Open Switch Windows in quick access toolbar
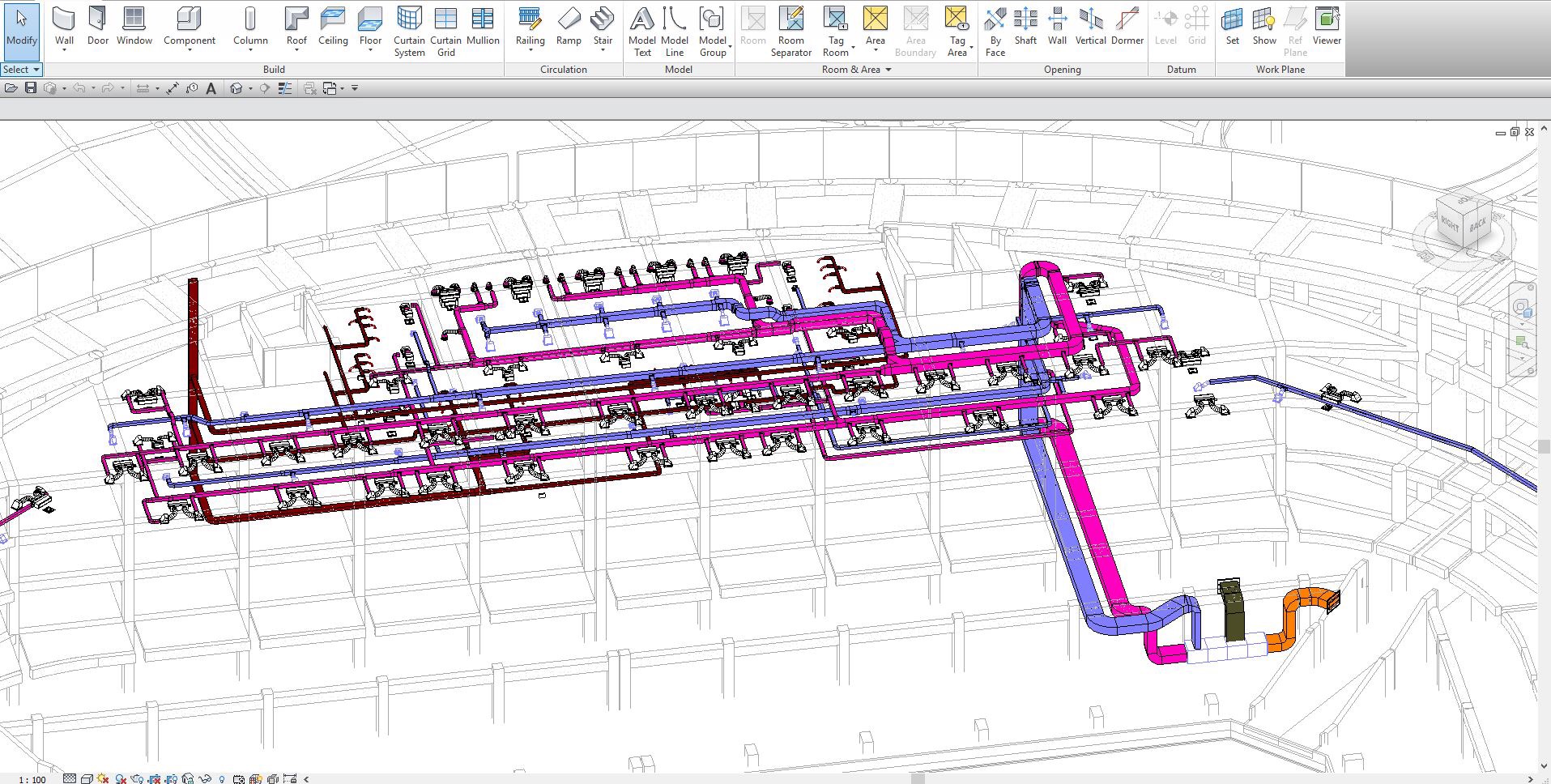This screenshot has height=784, width=1551. [x=331, y=88]
